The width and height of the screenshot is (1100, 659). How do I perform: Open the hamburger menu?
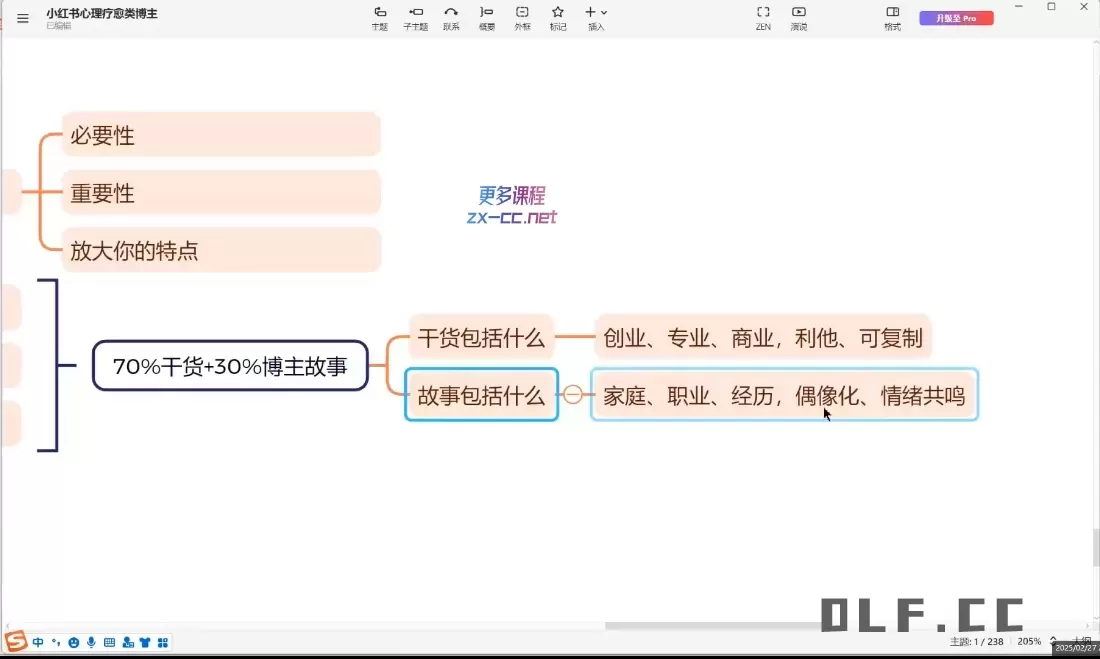pos(22,17)
